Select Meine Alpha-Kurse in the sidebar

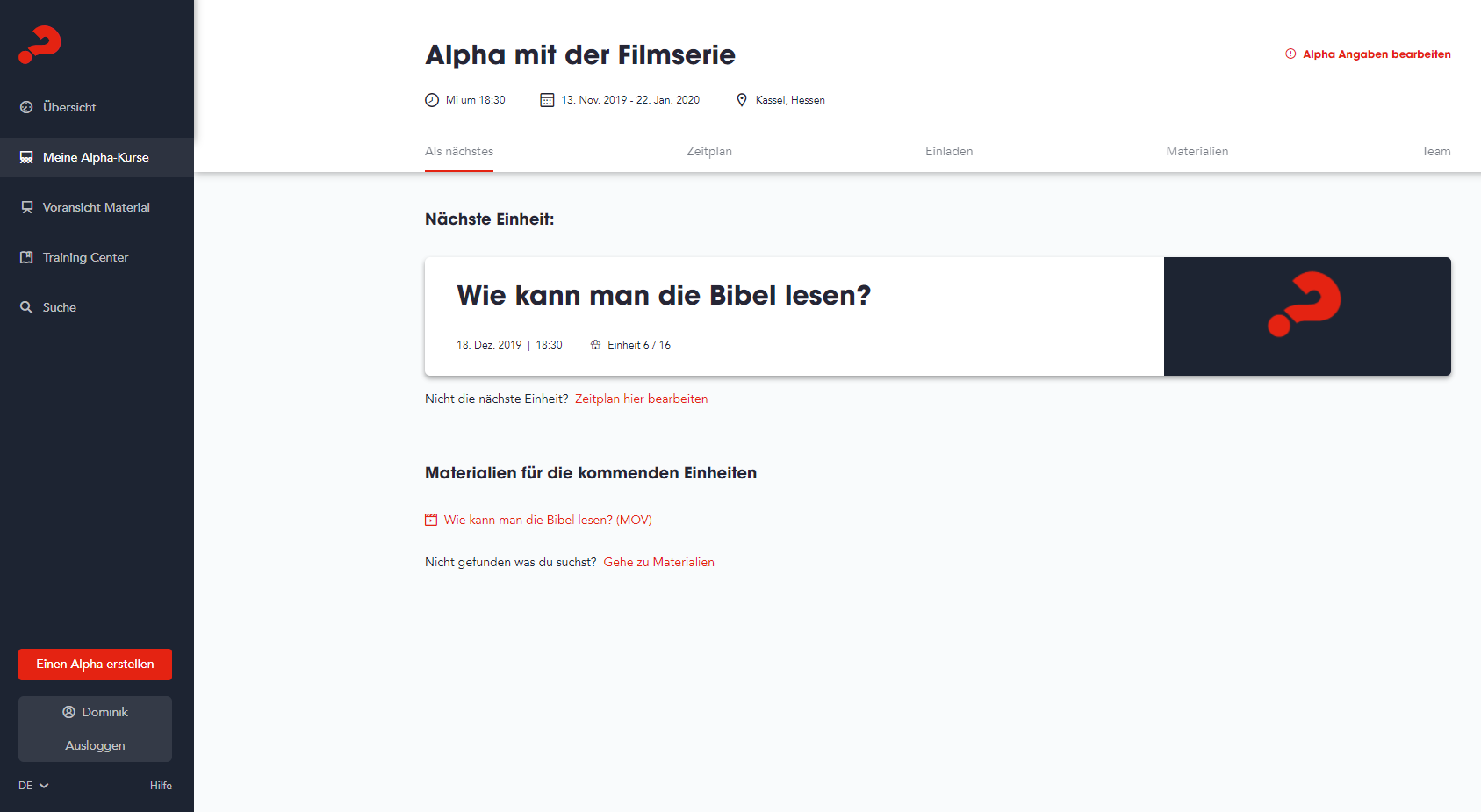(97, 157)
